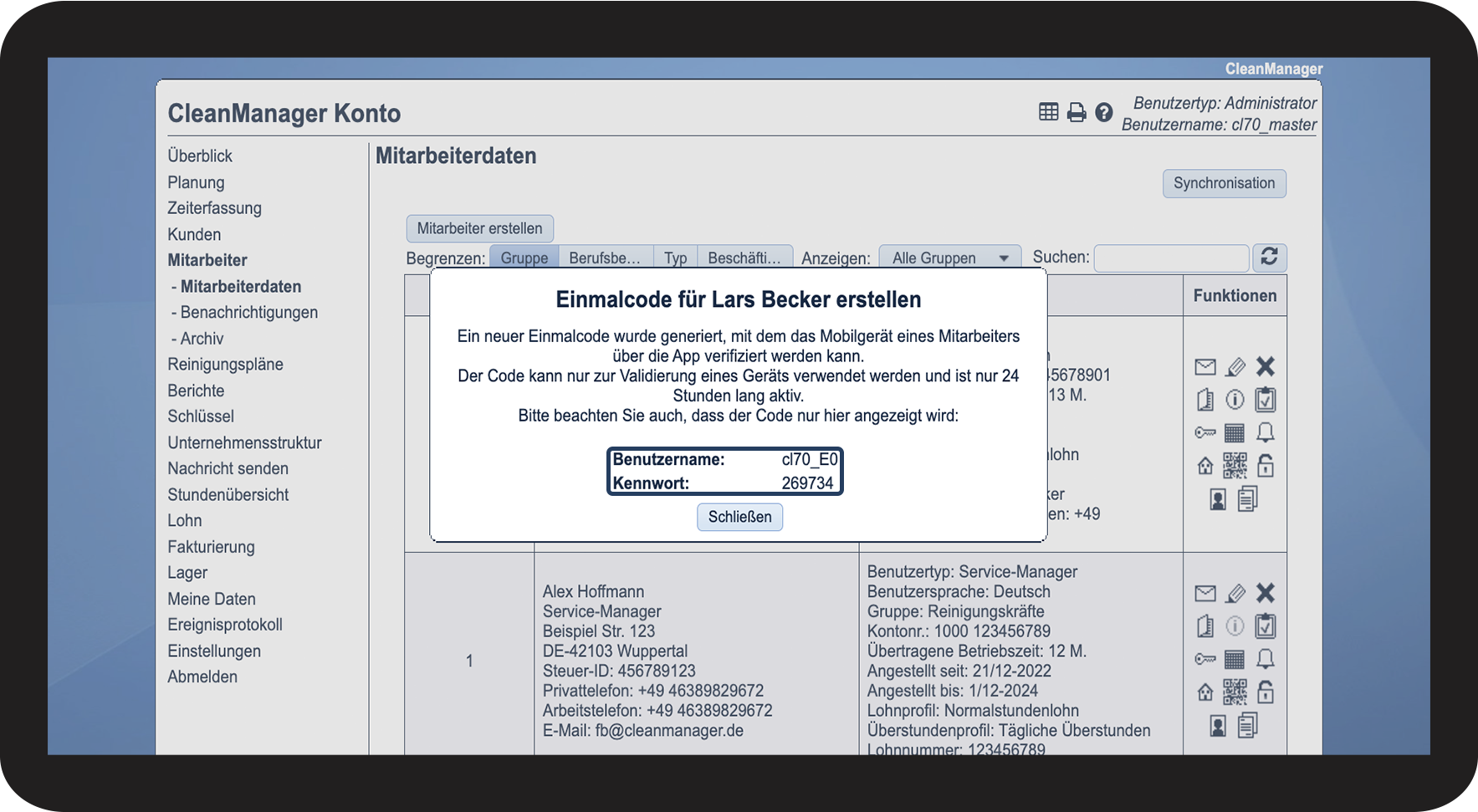Open Überblick in the sidebar
The image size is (1478, 812).
pyautogui.click(x=200, y=156)
